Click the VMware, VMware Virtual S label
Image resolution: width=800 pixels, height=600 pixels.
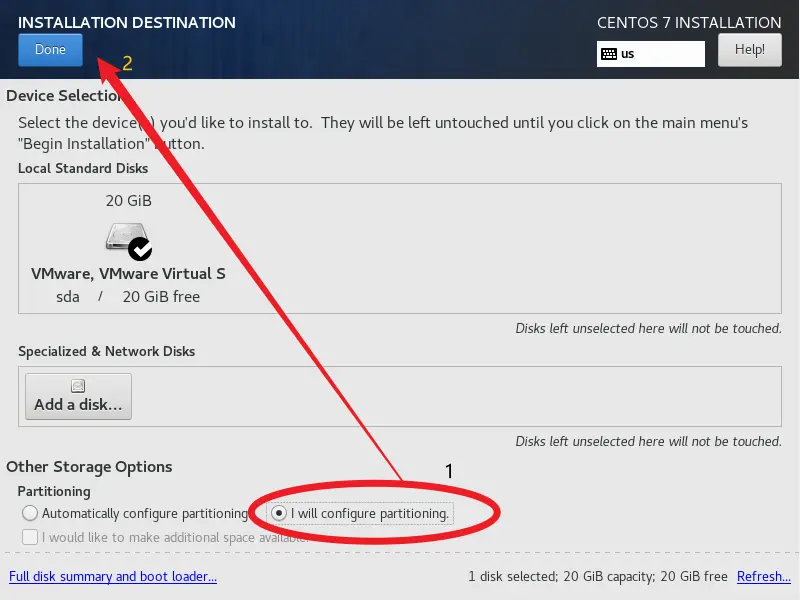(x=128, y=274)
